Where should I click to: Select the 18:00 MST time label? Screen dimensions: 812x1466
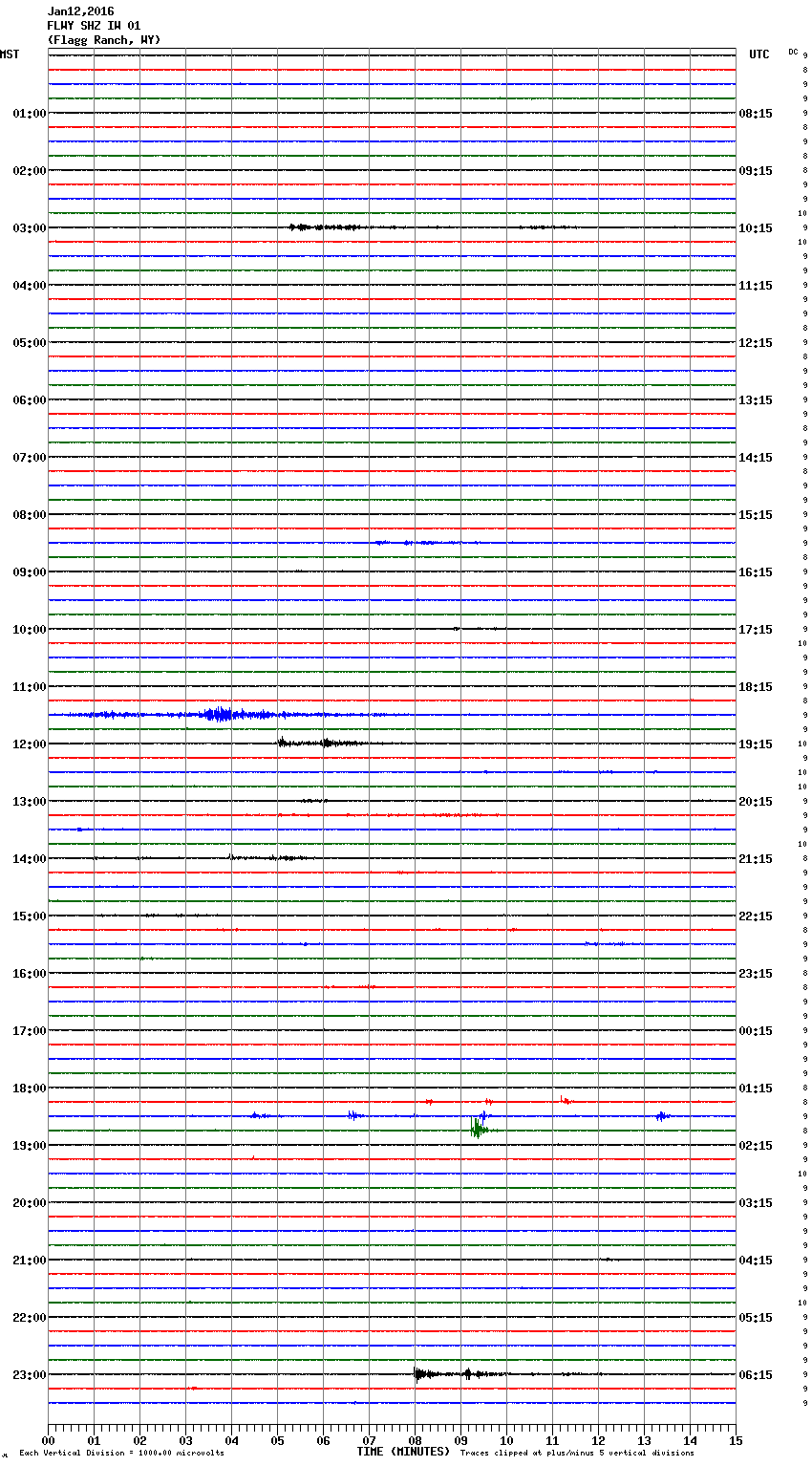coord(29,1089)
